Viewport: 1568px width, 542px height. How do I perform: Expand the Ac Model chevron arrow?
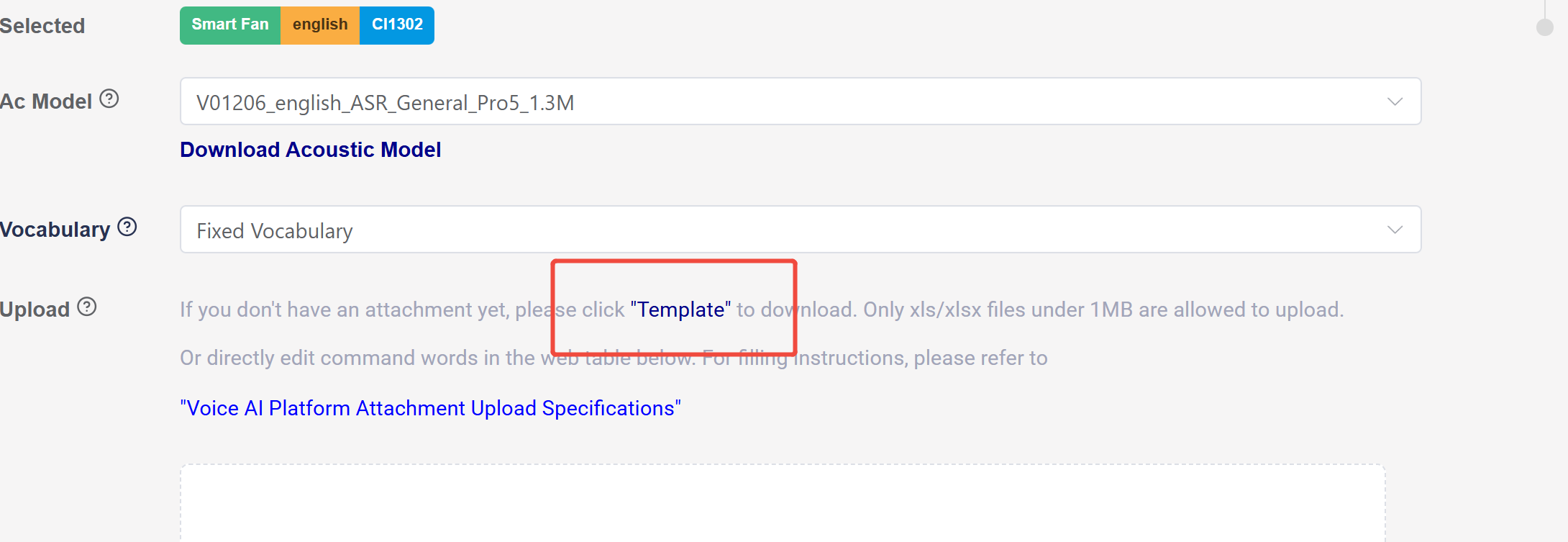[x=1395, y=101]
